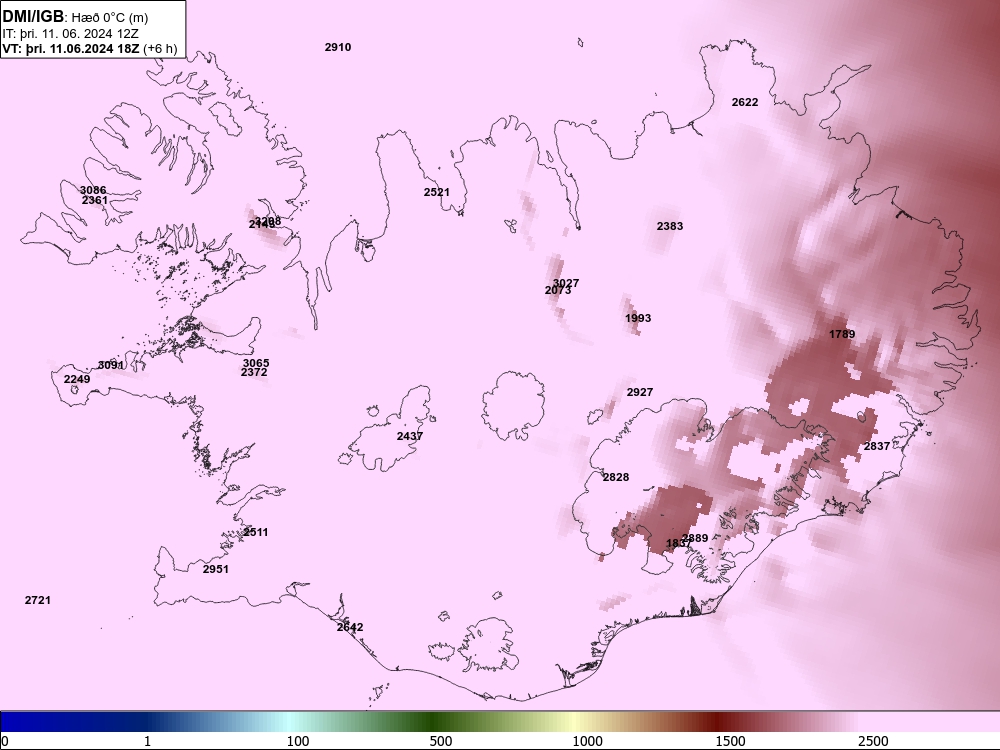
Task: Click the colorbar label 100
Action: [298, 742]
